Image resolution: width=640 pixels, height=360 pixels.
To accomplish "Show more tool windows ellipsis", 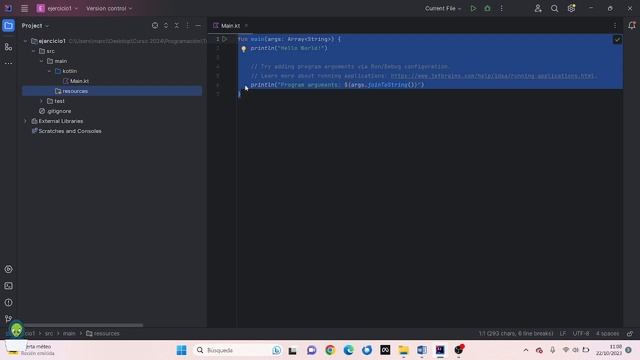I will 8,64.
